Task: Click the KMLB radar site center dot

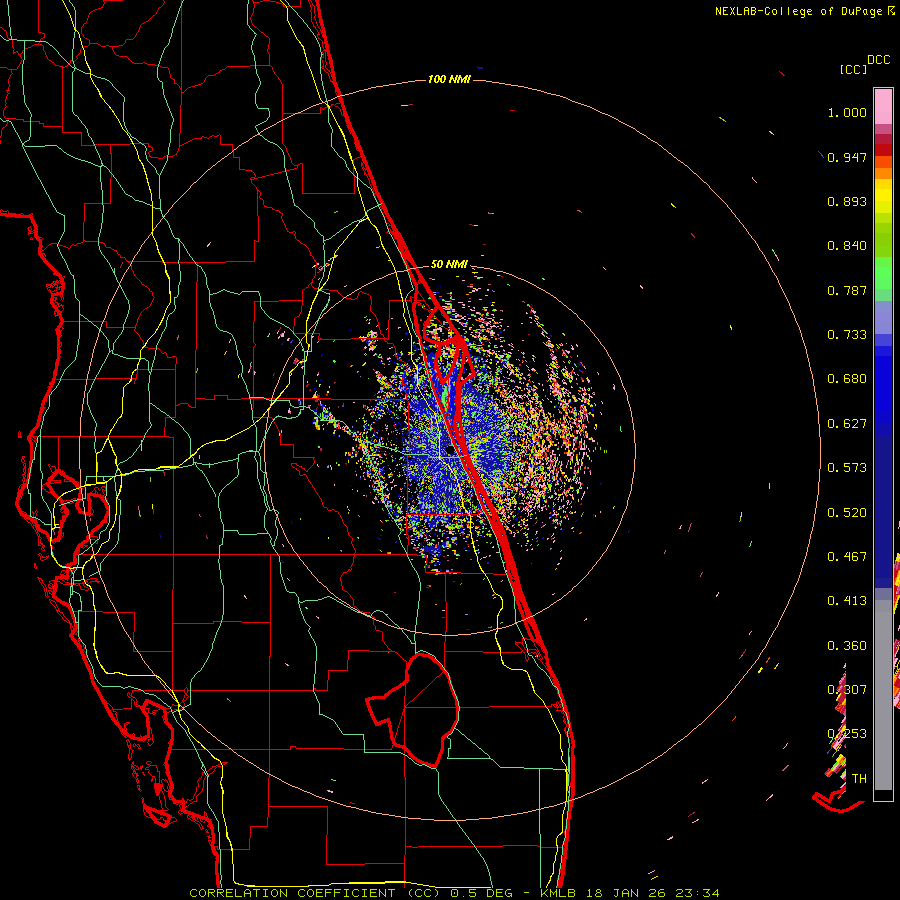Action: (450, 451)
